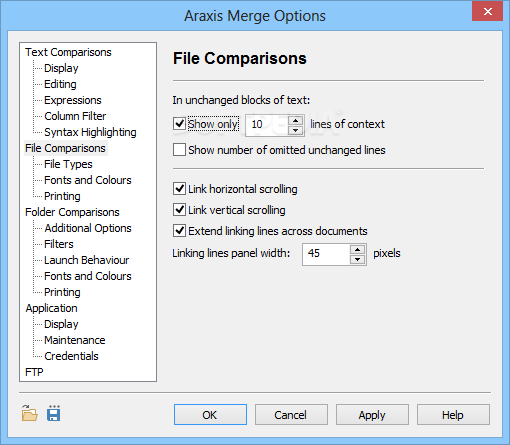Select Folder Comparisons category
510x445 pixels.
72,212
